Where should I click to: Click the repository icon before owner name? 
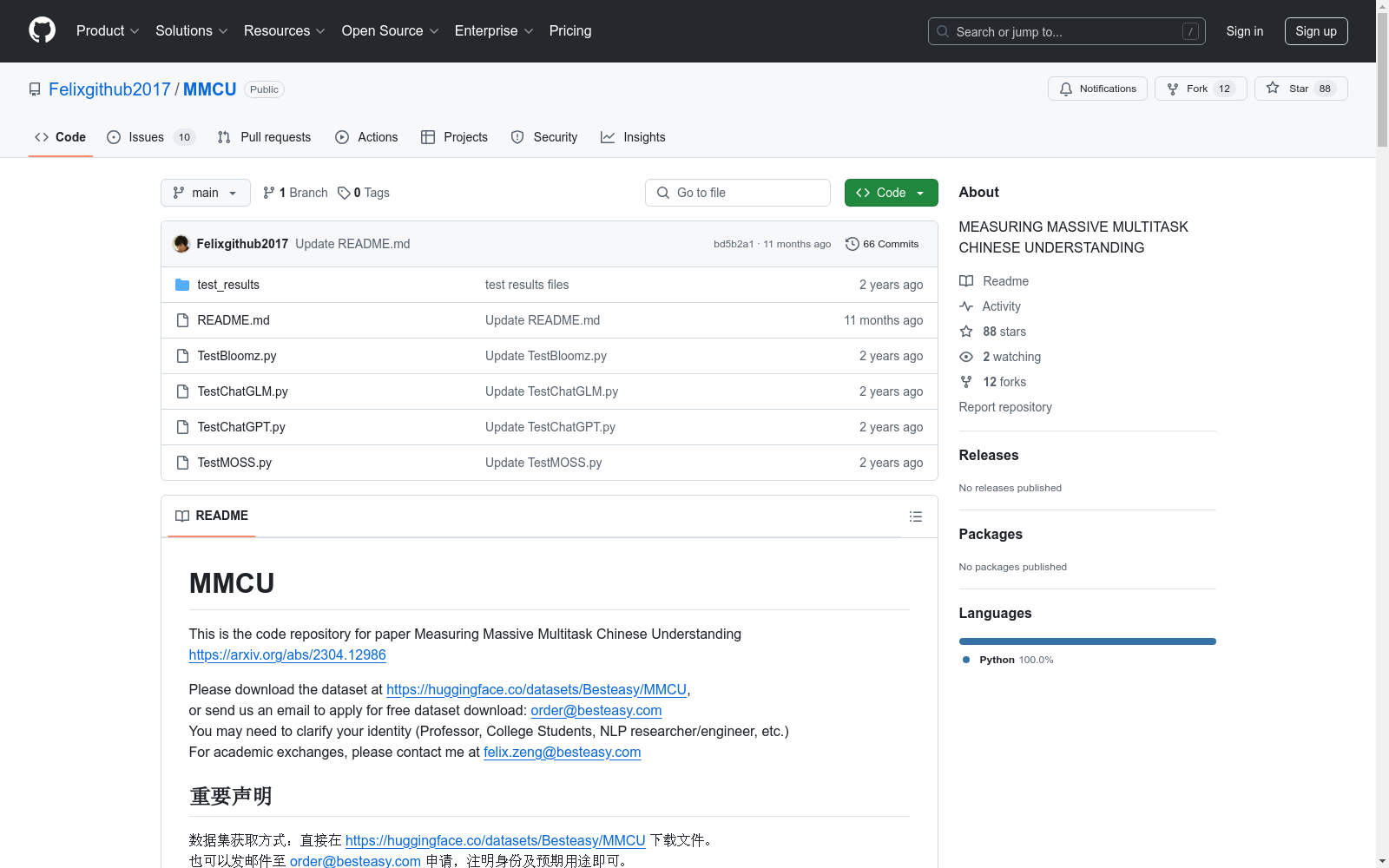click(35, 89)
